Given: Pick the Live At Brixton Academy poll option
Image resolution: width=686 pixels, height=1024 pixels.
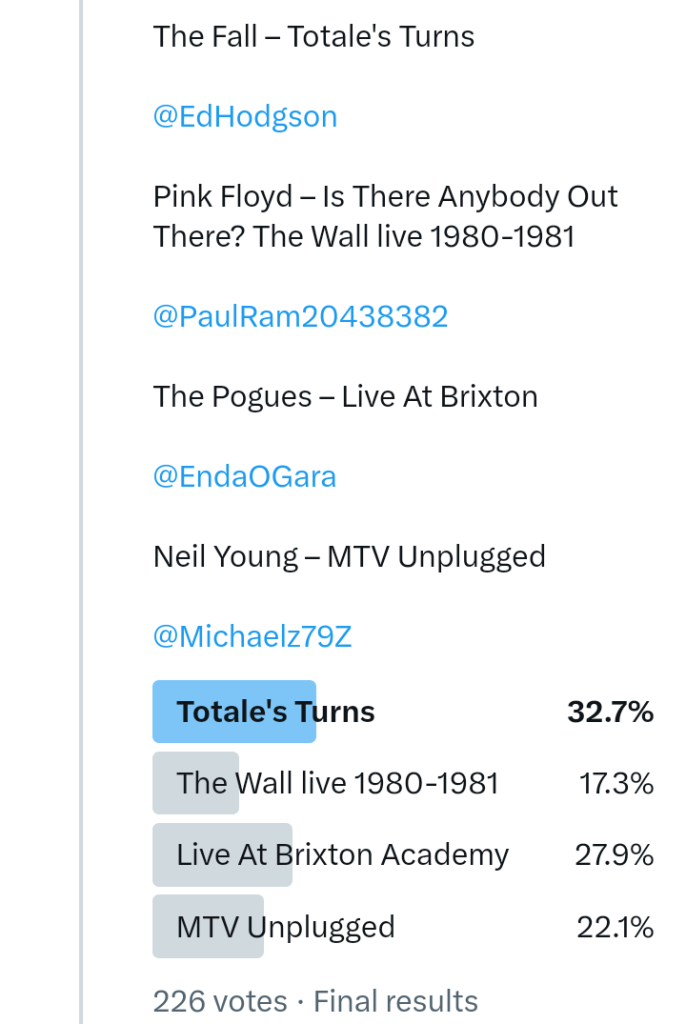Looking at the screenshot, I should point(342,855).
